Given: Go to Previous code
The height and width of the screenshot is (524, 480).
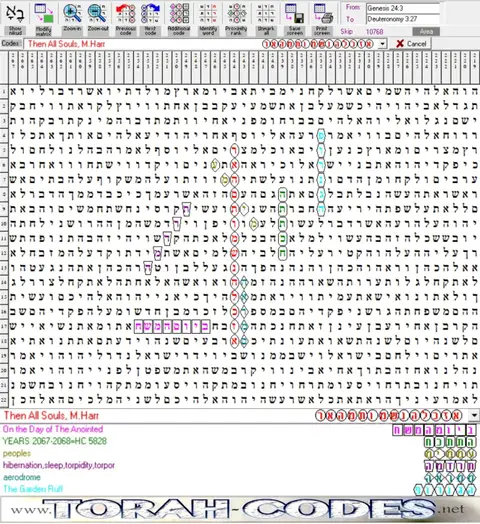Looking at the screenshot, I should (x=125, y=13).
